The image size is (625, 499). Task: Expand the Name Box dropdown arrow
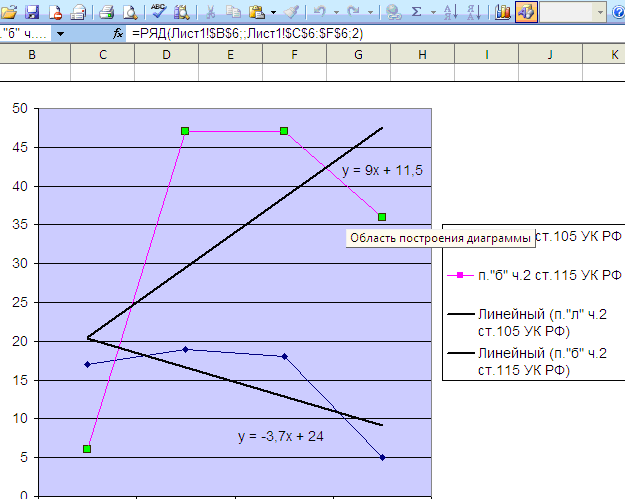pyautogui.click(x=60, y=34)
